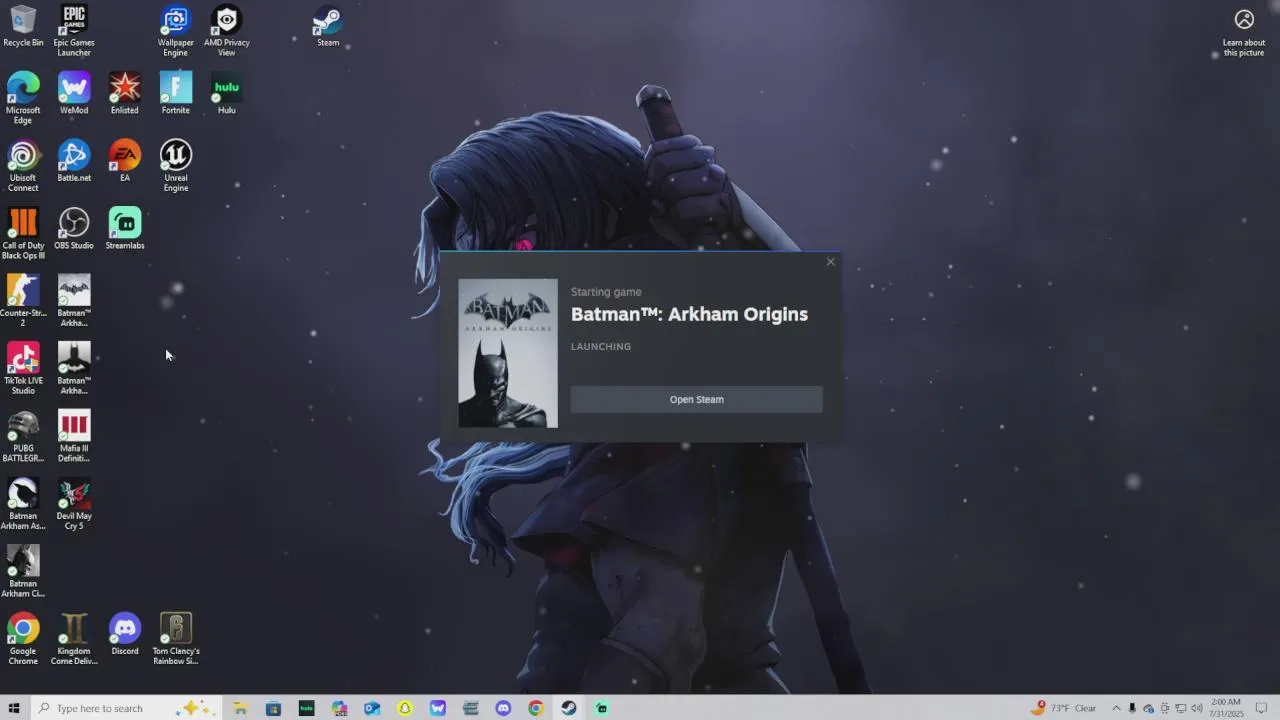Select the Hulu desktop icon
1280x720 pixels.
[x=227, y=93]
